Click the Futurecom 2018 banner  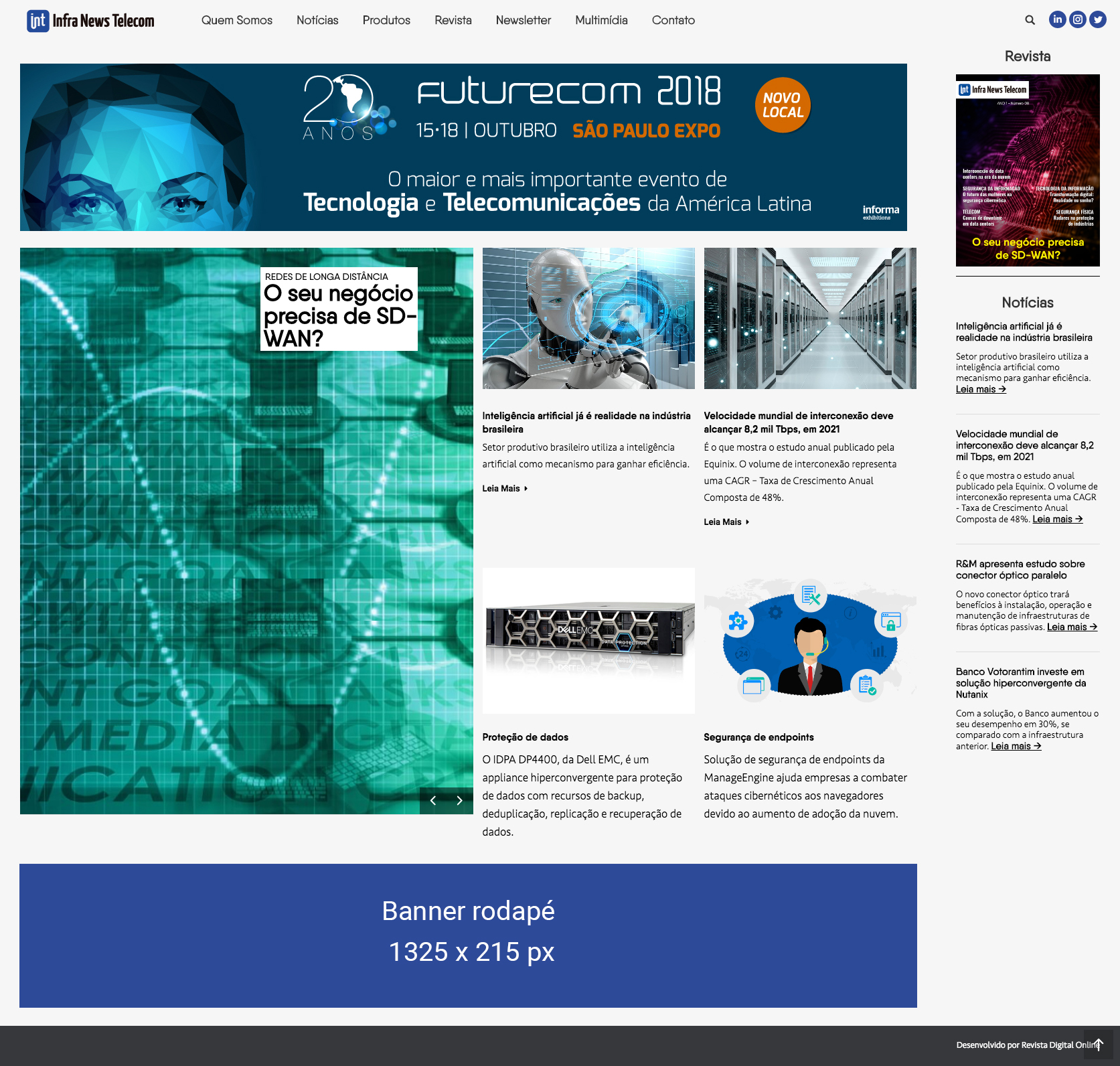463,147
